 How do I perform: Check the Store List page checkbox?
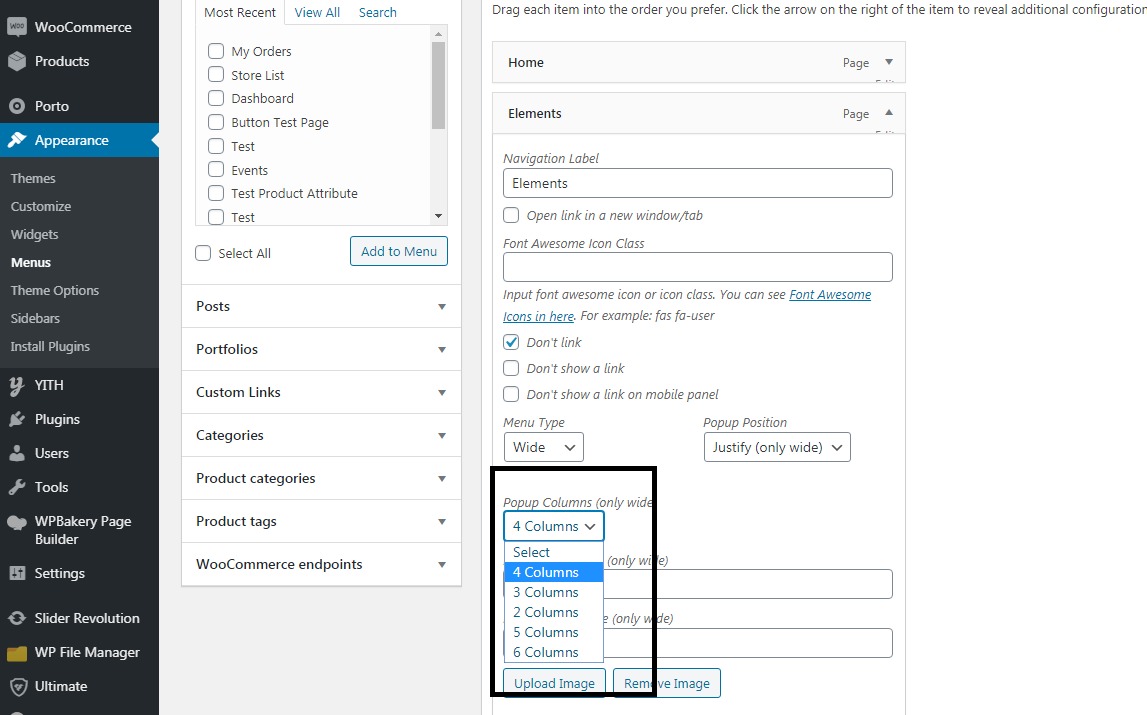point(216,75)
